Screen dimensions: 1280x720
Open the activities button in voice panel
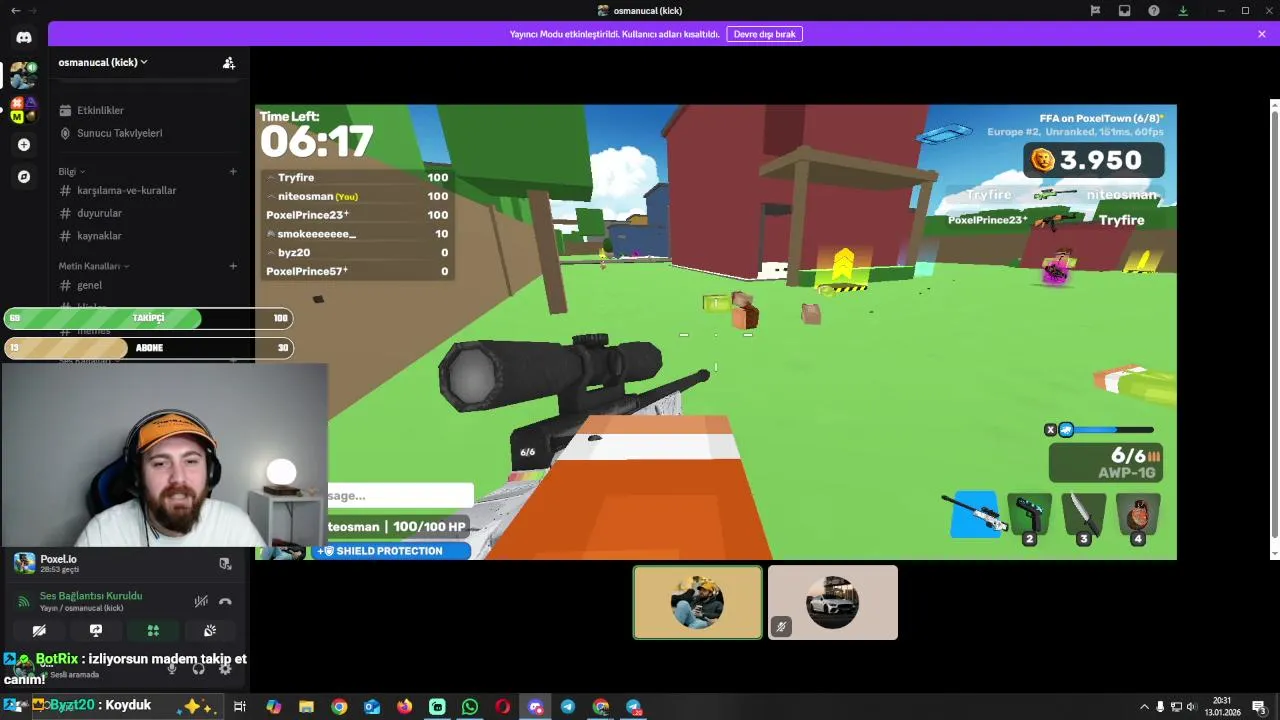(x=153, y=630)
